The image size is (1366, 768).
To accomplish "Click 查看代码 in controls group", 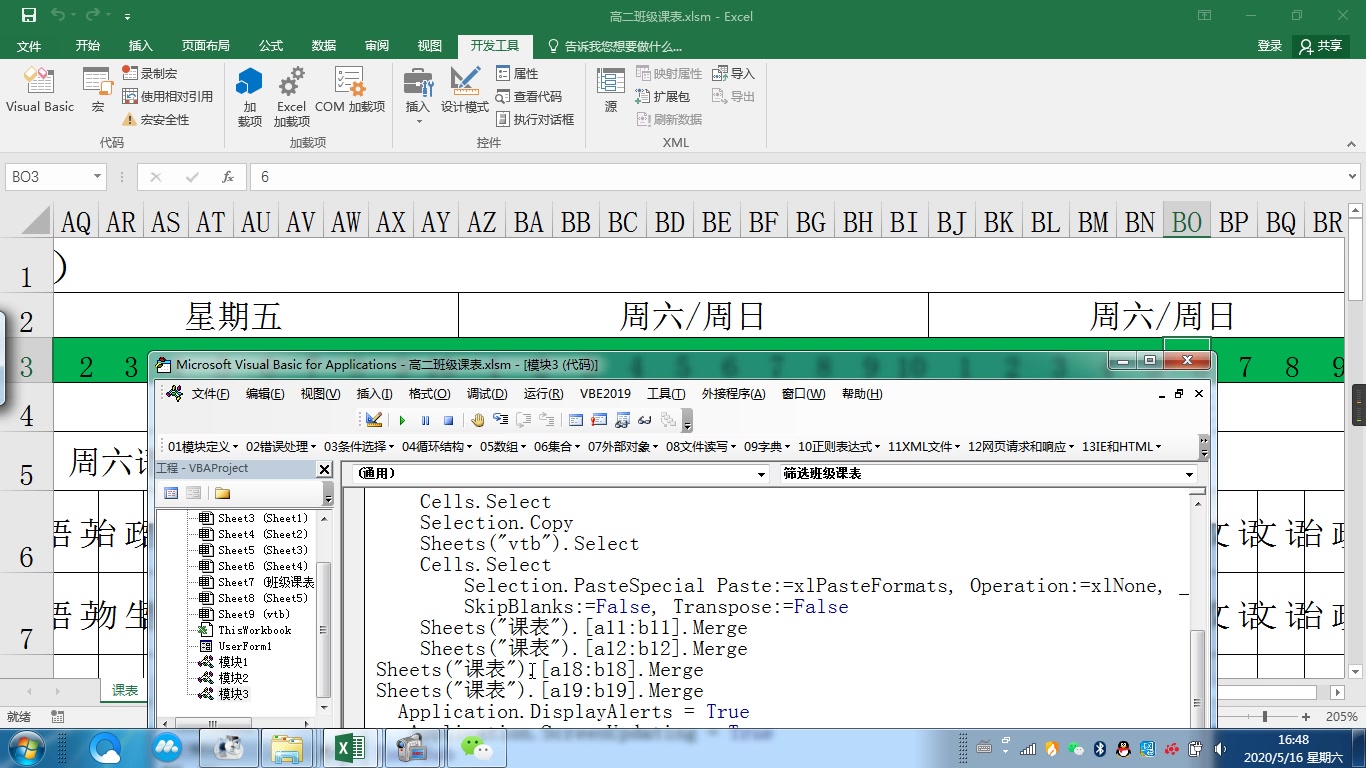I will (x=529, y=96).
